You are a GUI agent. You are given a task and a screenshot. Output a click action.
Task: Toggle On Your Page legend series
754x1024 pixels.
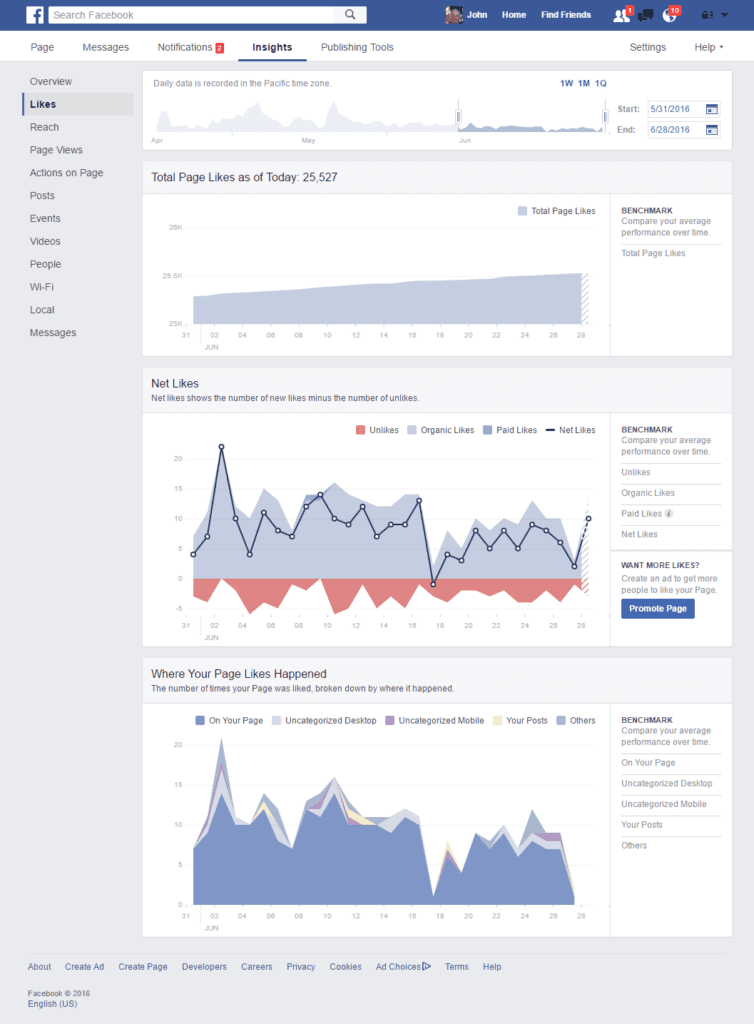(229, 720)
